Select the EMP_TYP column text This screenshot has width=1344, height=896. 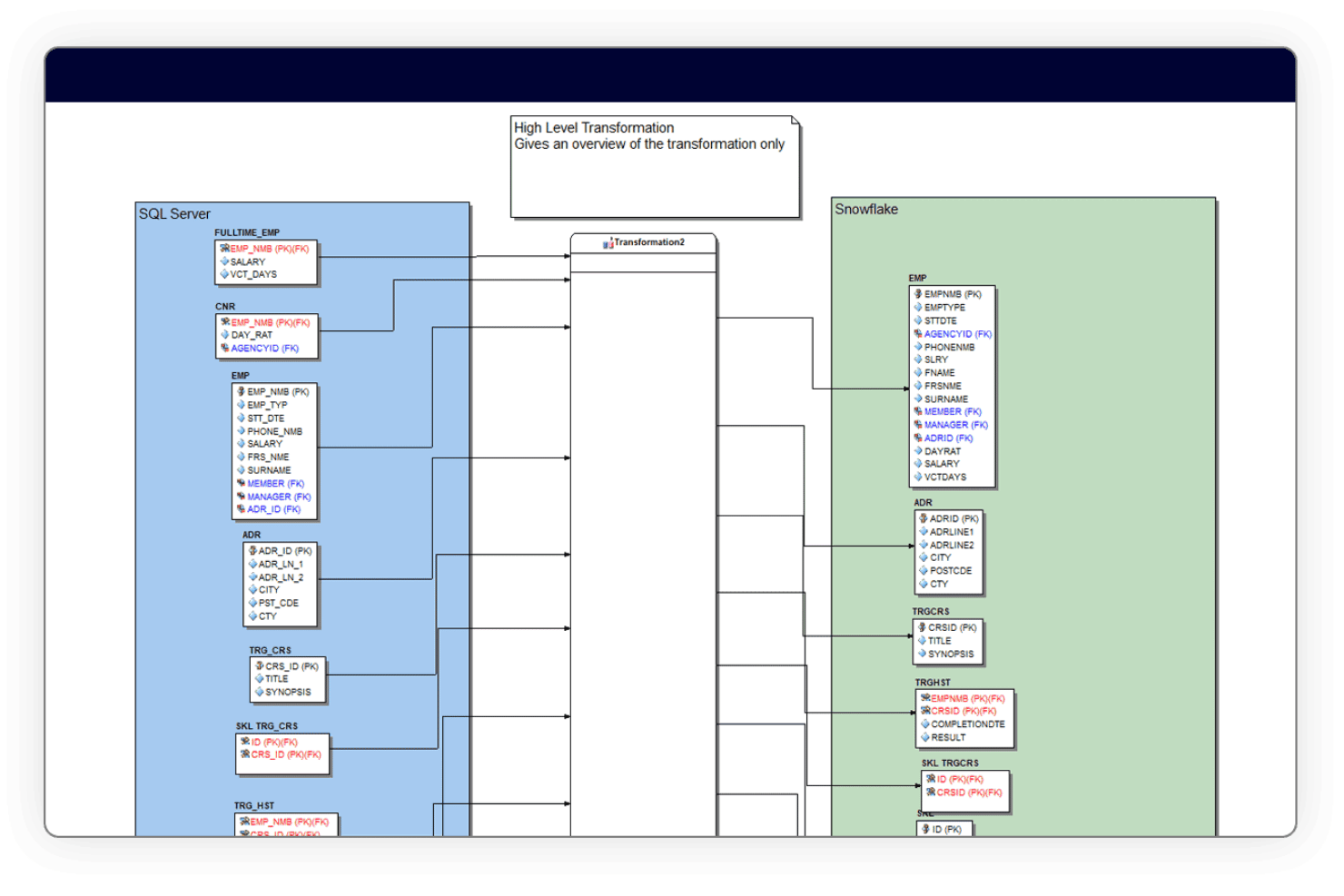pyautogui.click(x=267, y=405)
